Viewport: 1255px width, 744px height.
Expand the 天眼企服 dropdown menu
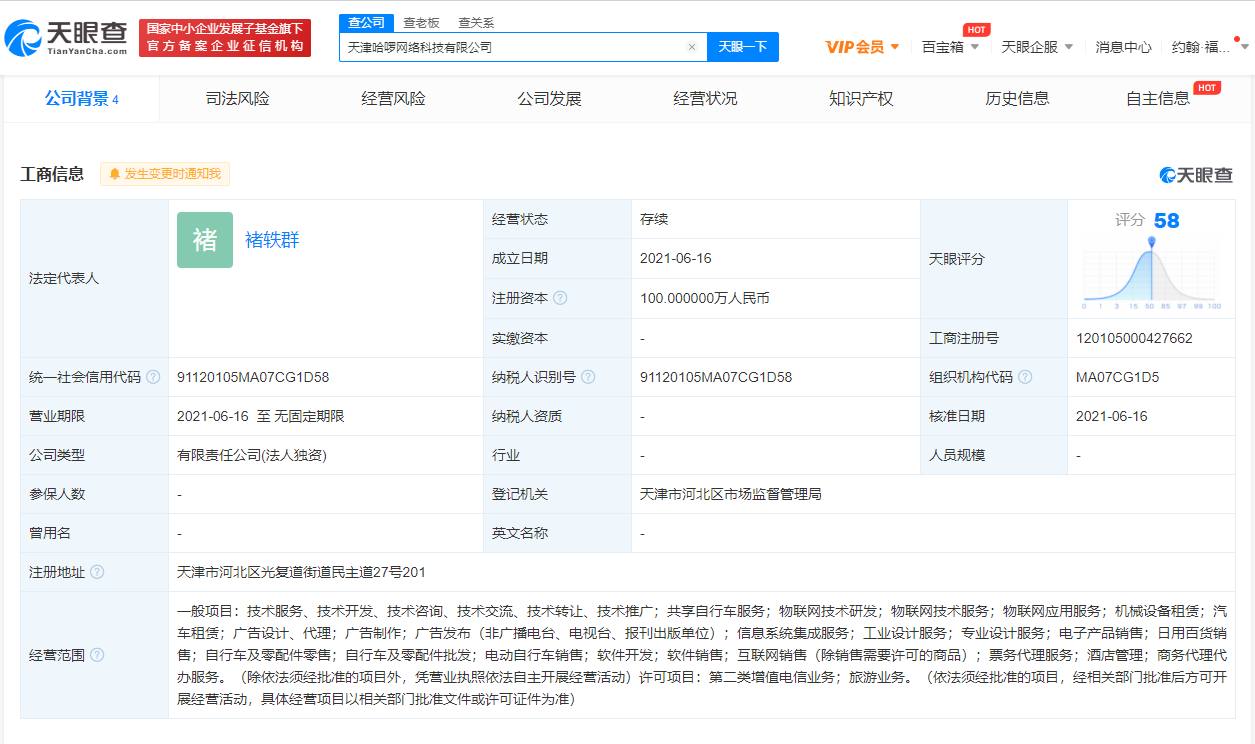click(x=1037, y=47)
